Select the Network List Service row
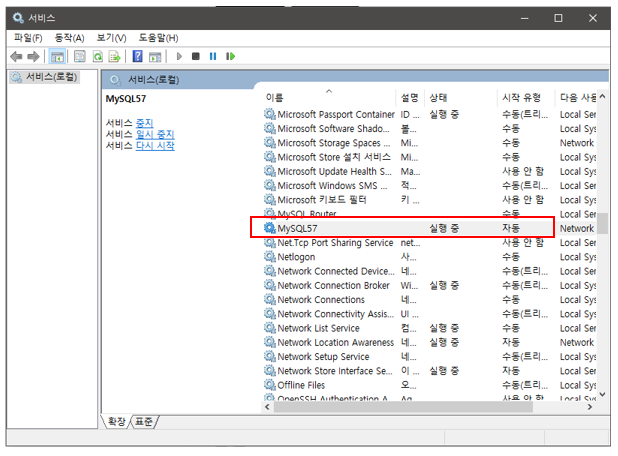 (430, 328)
